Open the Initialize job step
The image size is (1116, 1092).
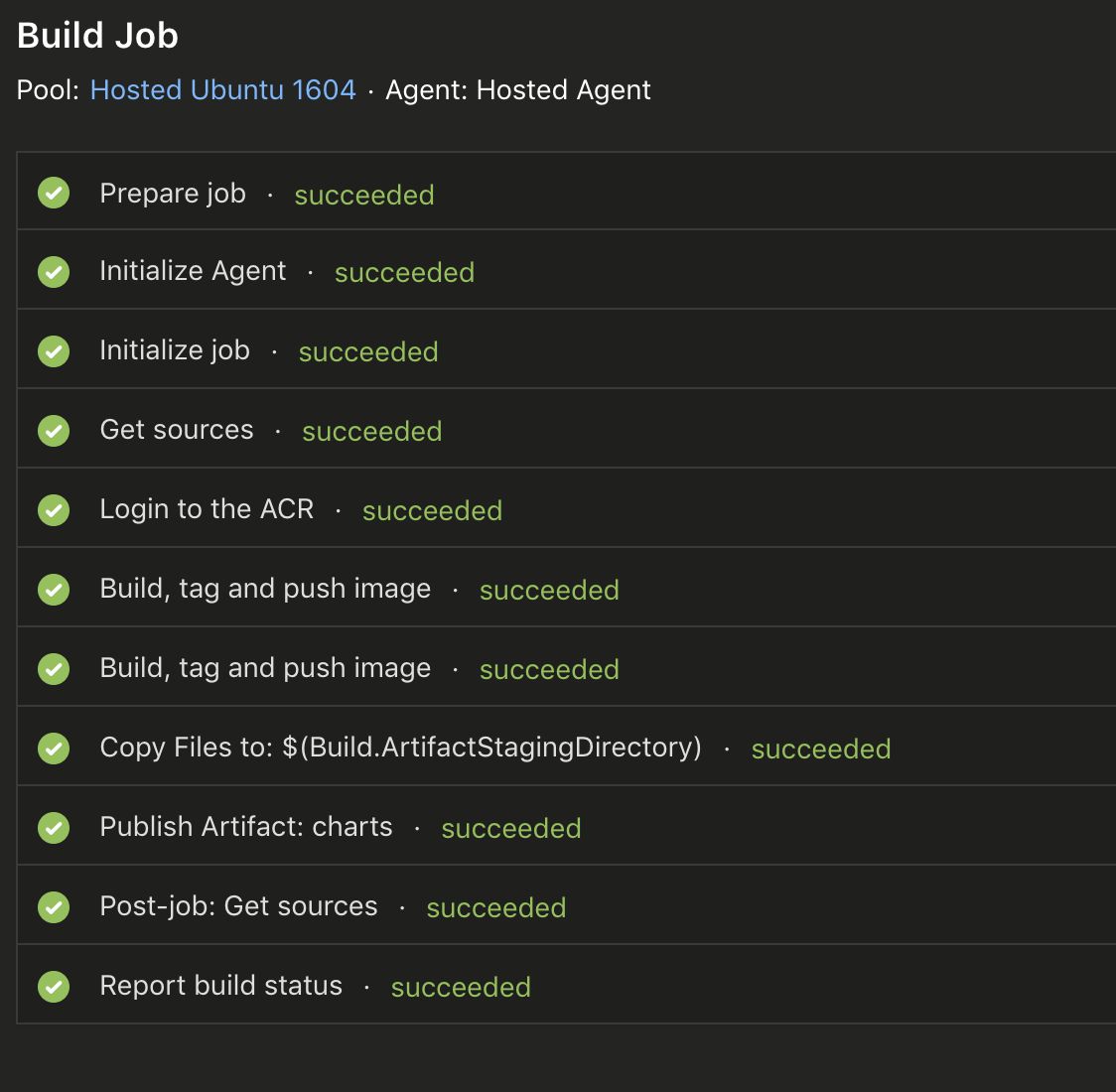(x=175, y=349)
